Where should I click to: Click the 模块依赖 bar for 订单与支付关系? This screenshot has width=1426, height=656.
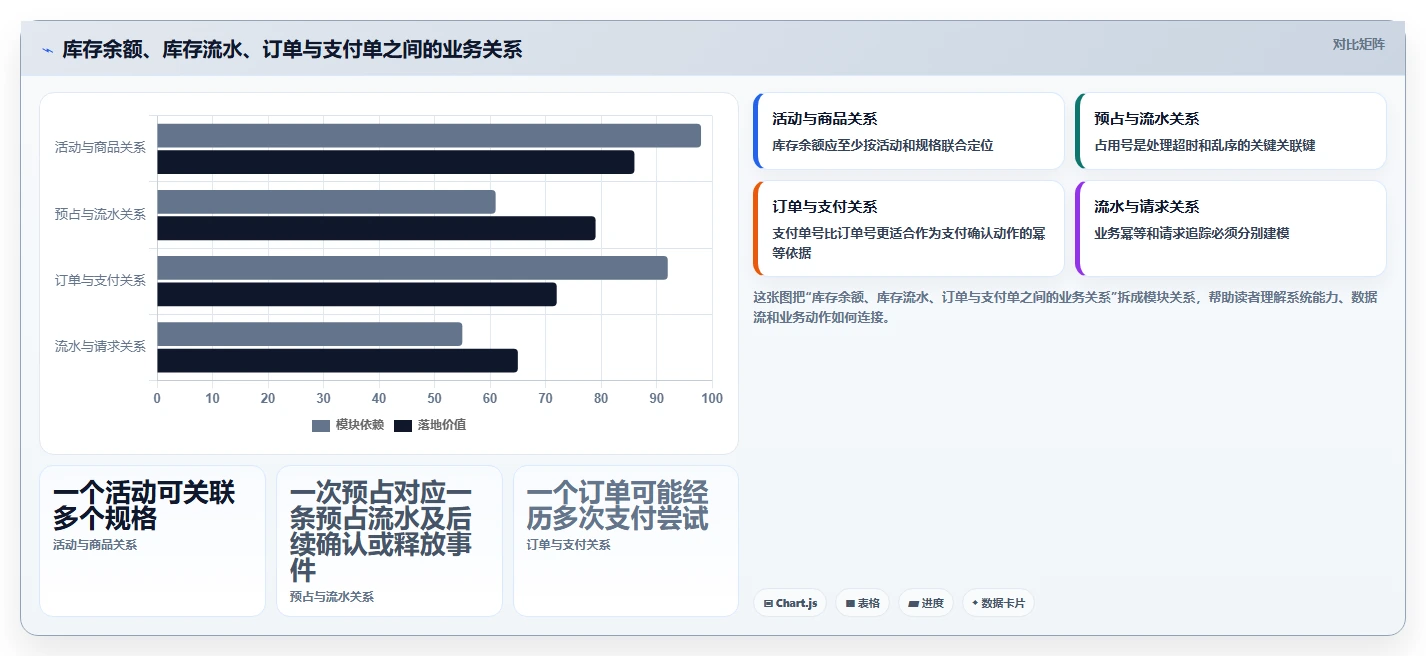point(412,268)
